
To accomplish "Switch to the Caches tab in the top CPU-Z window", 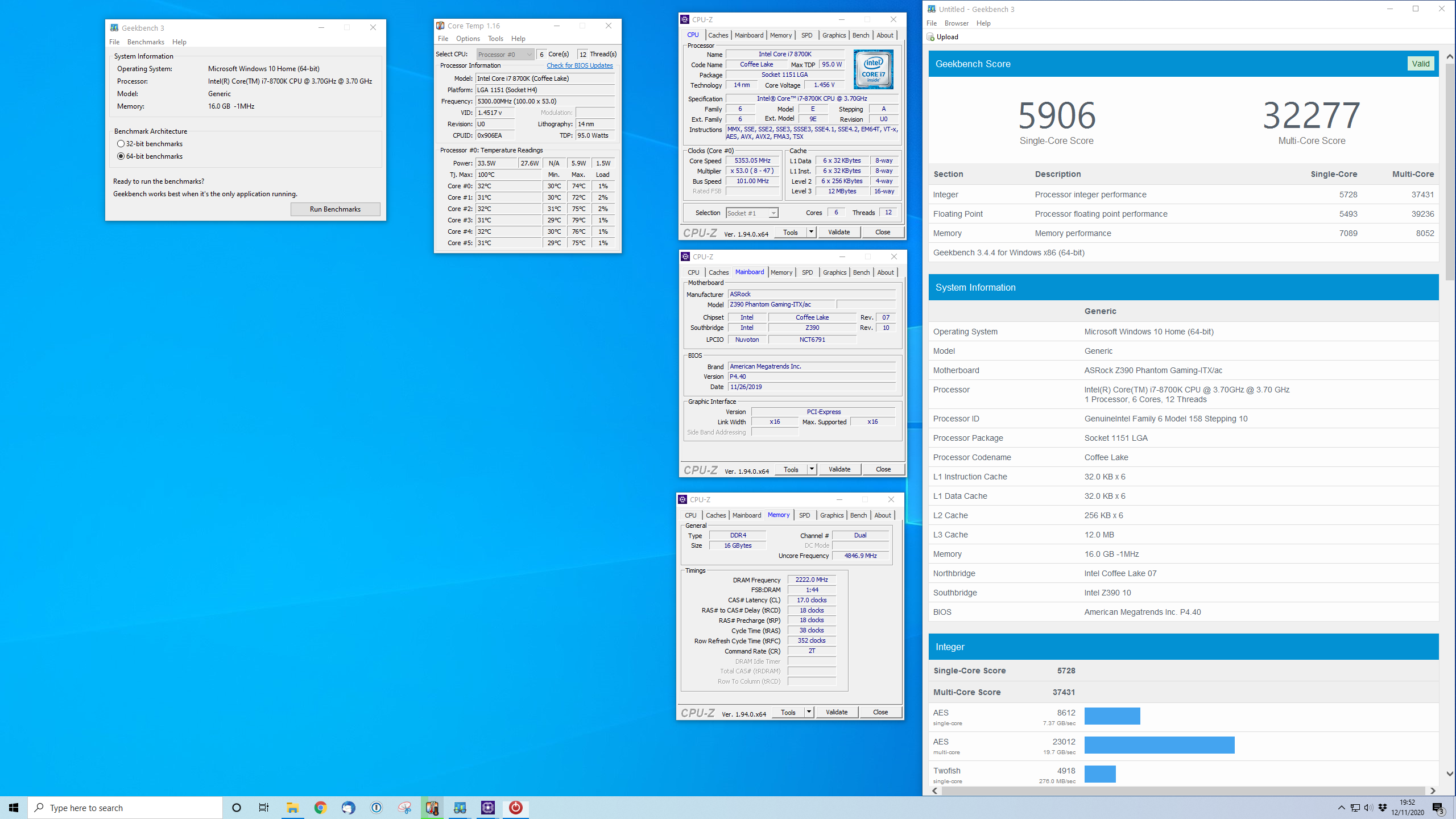I will pyautogui.click(x=718, y=35).
